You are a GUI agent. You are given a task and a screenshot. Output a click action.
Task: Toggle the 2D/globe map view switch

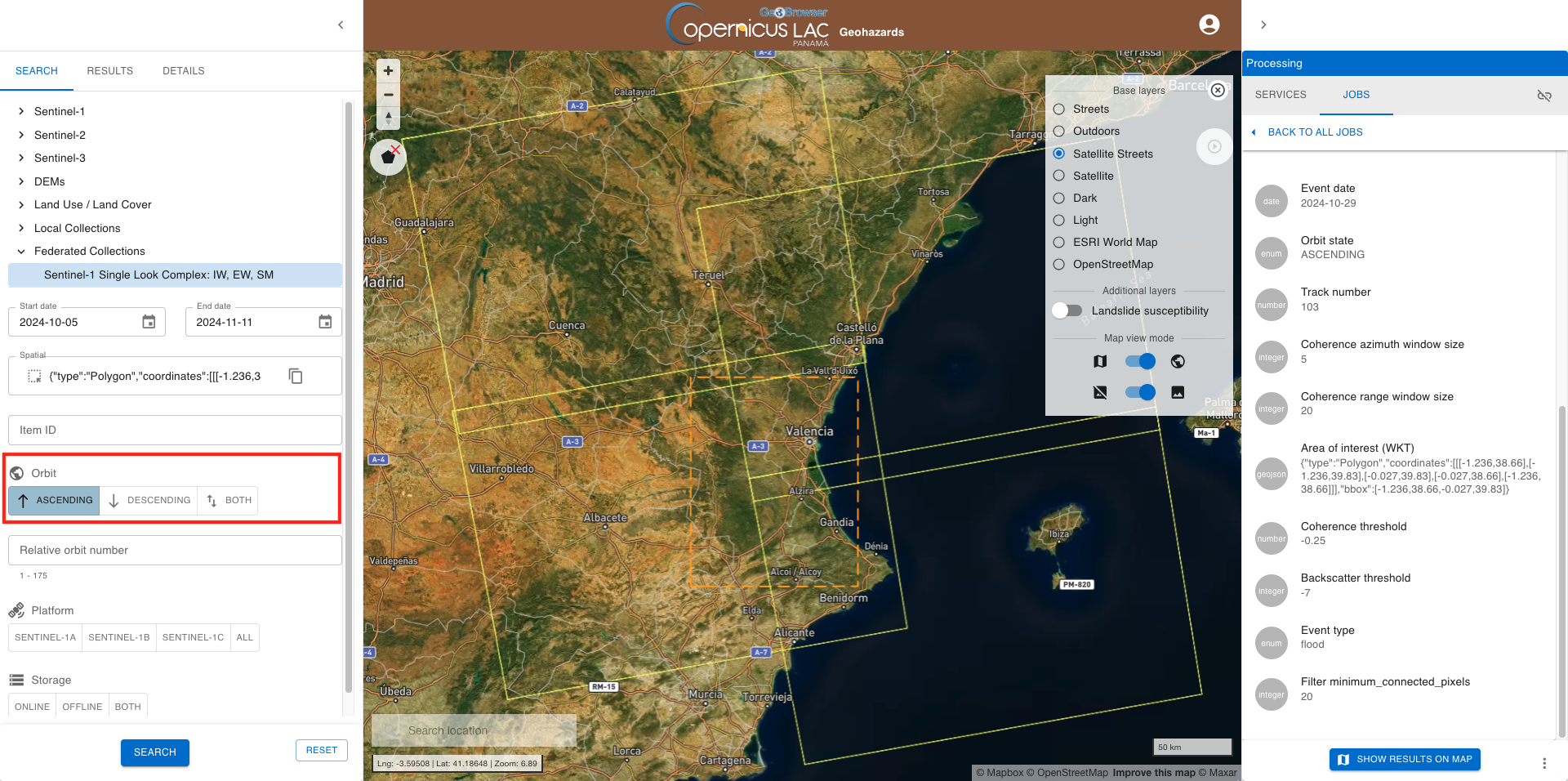tap(1139, 361)
